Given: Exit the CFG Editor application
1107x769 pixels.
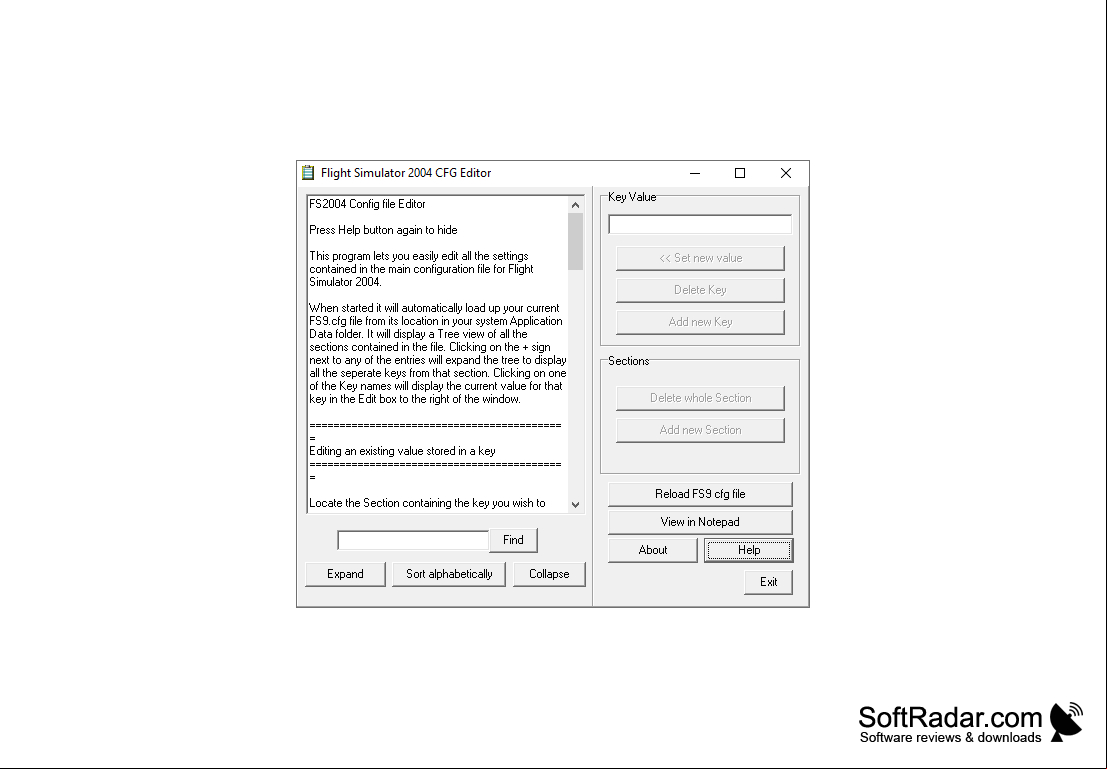Looking at the screenshot, I should pyautogui.click(x=768, y=582).
